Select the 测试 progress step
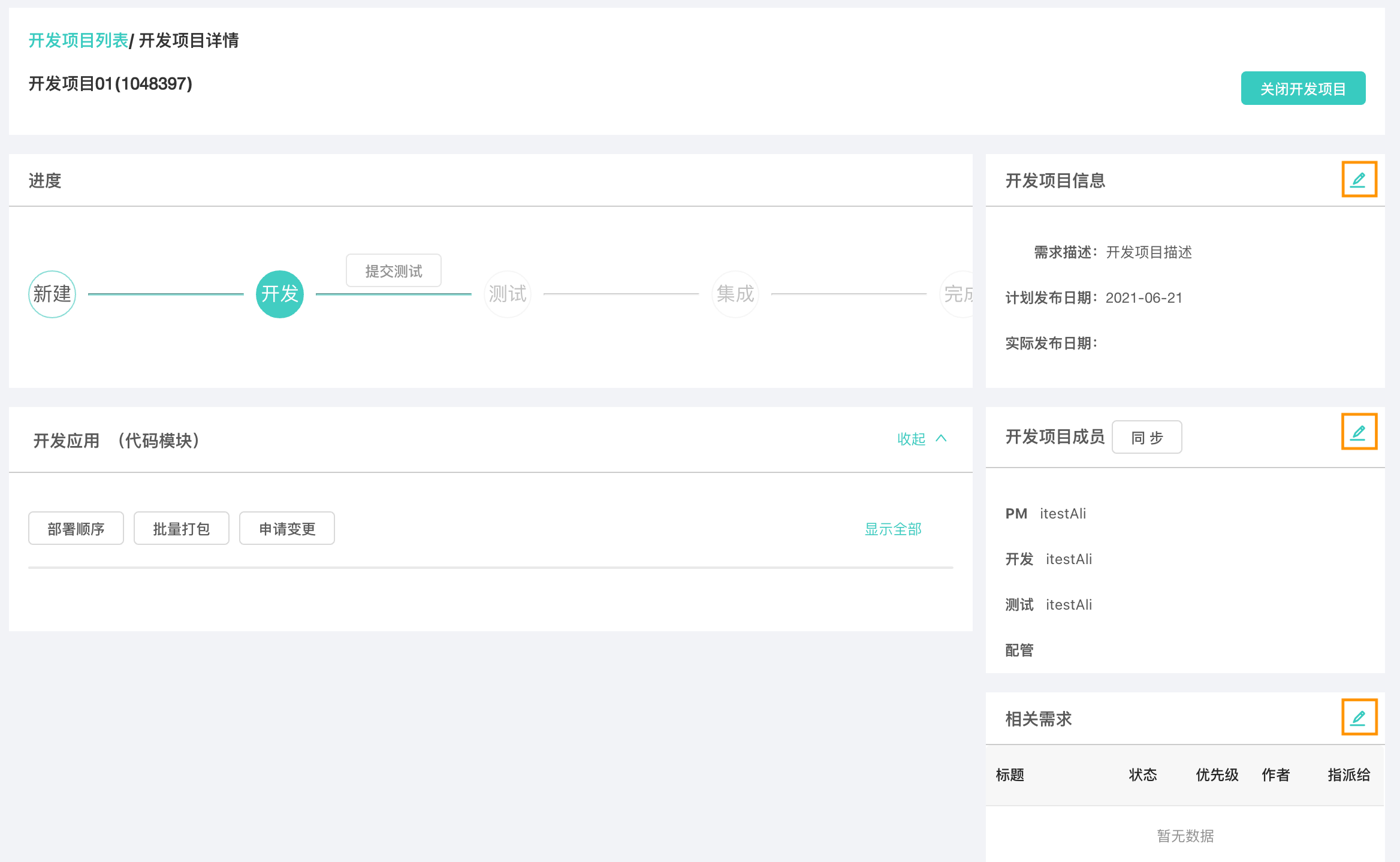 (x=508, y=294)
